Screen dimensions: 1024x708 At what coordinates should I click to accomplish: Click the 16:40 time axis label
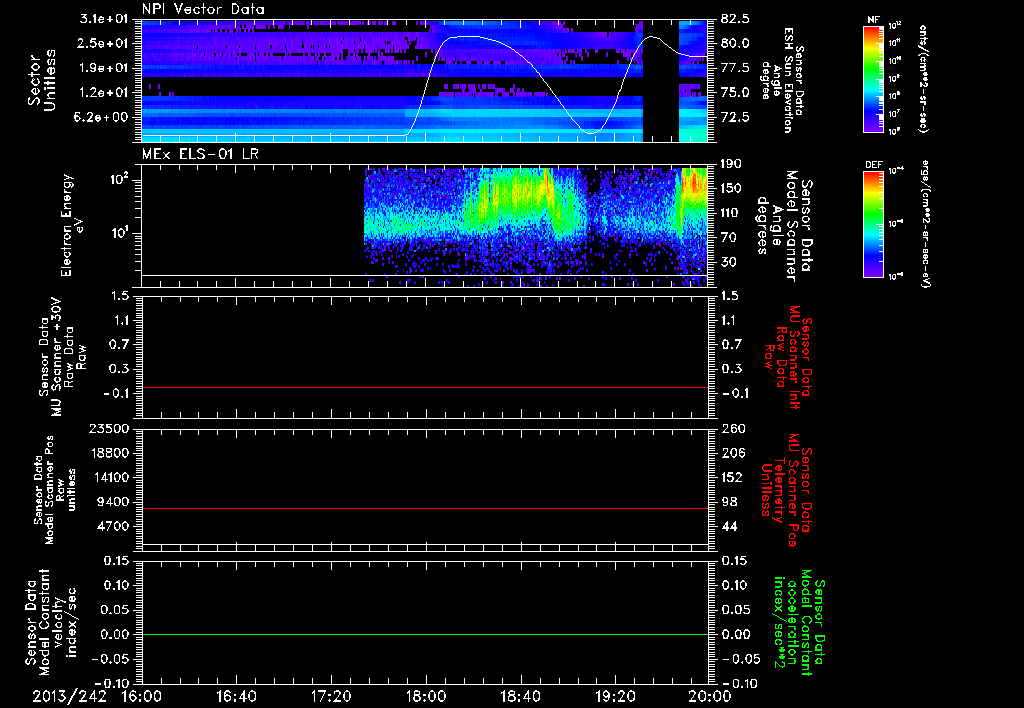236,696
